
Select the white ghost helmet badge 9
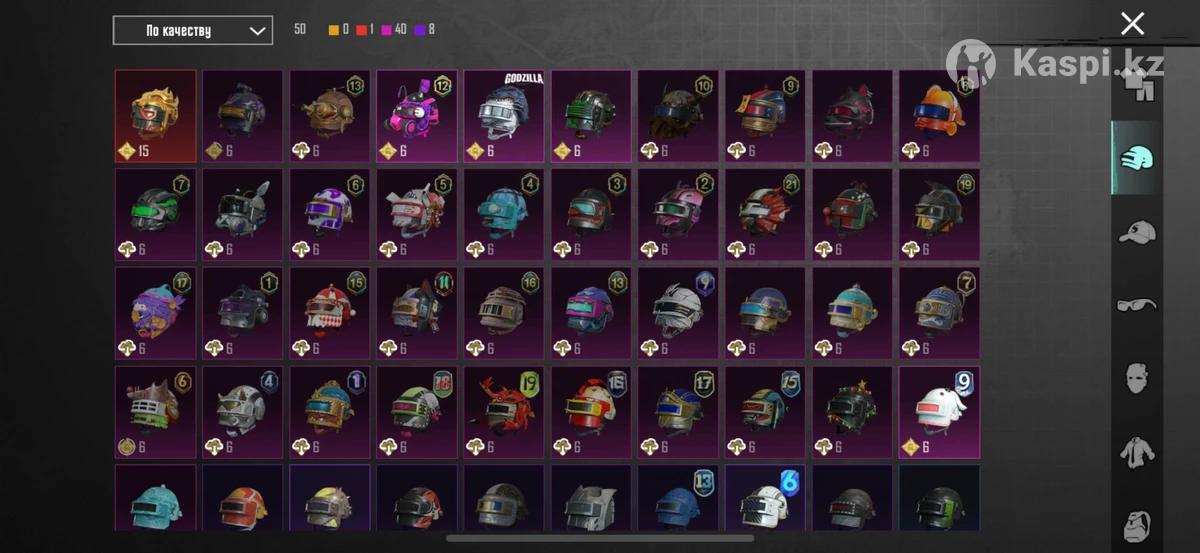pyautogui.click(x=939, y=412)
